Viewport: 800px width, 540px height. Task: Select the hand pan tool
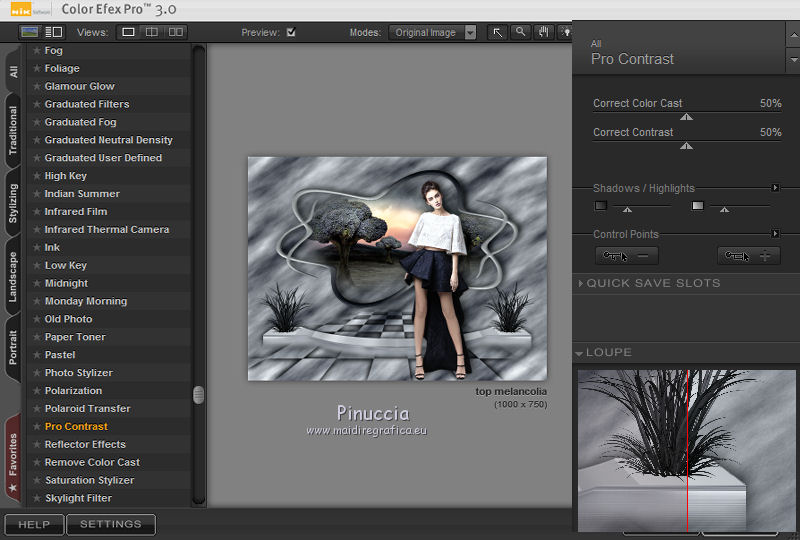[544, 32]
